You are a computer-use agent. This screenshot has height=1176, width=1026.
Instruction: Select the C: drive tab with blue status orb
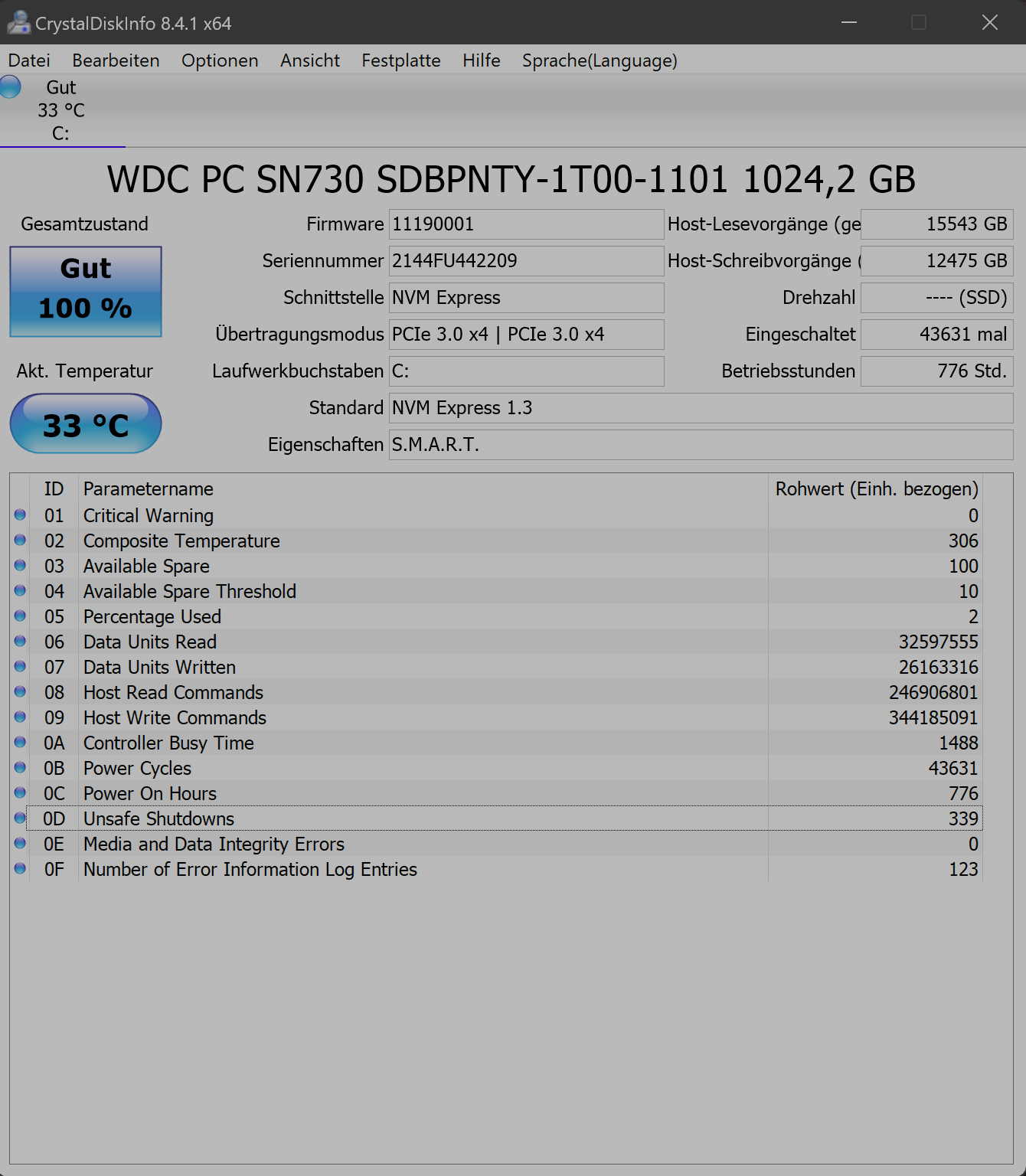tap(62, 110)
